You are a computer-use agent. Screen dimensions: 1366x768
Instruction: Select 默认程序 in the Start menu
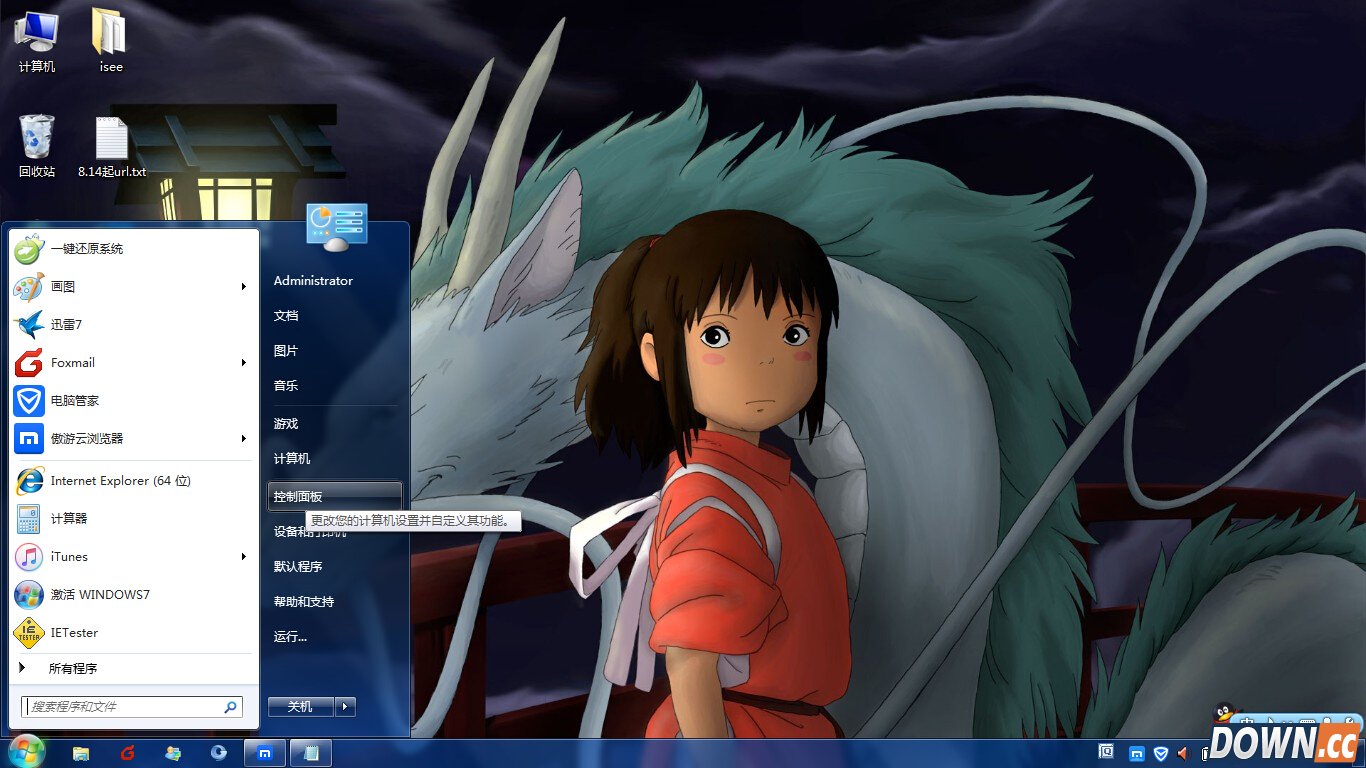coord(298,566)
